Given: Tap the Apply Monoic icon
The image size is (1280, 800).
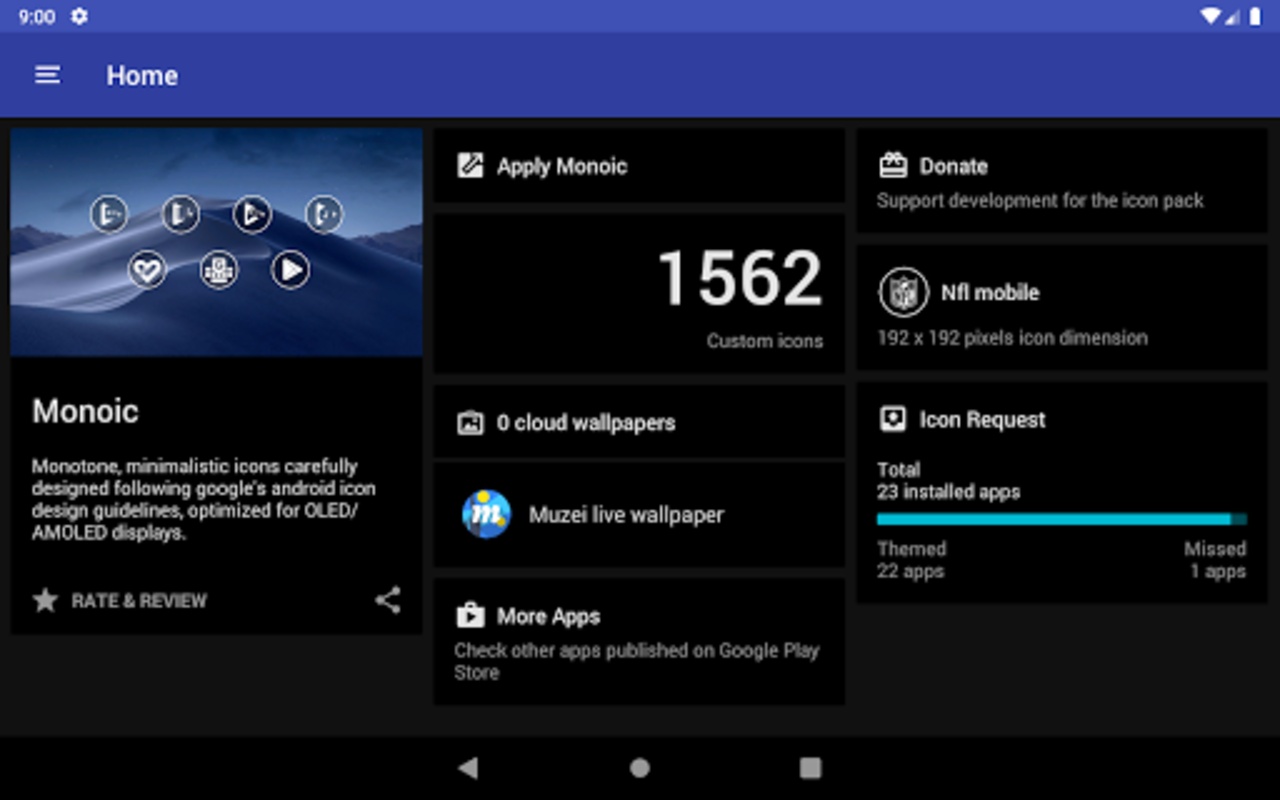Looking at the screenshot, I should pyautogui.click(x=470, y=166).
